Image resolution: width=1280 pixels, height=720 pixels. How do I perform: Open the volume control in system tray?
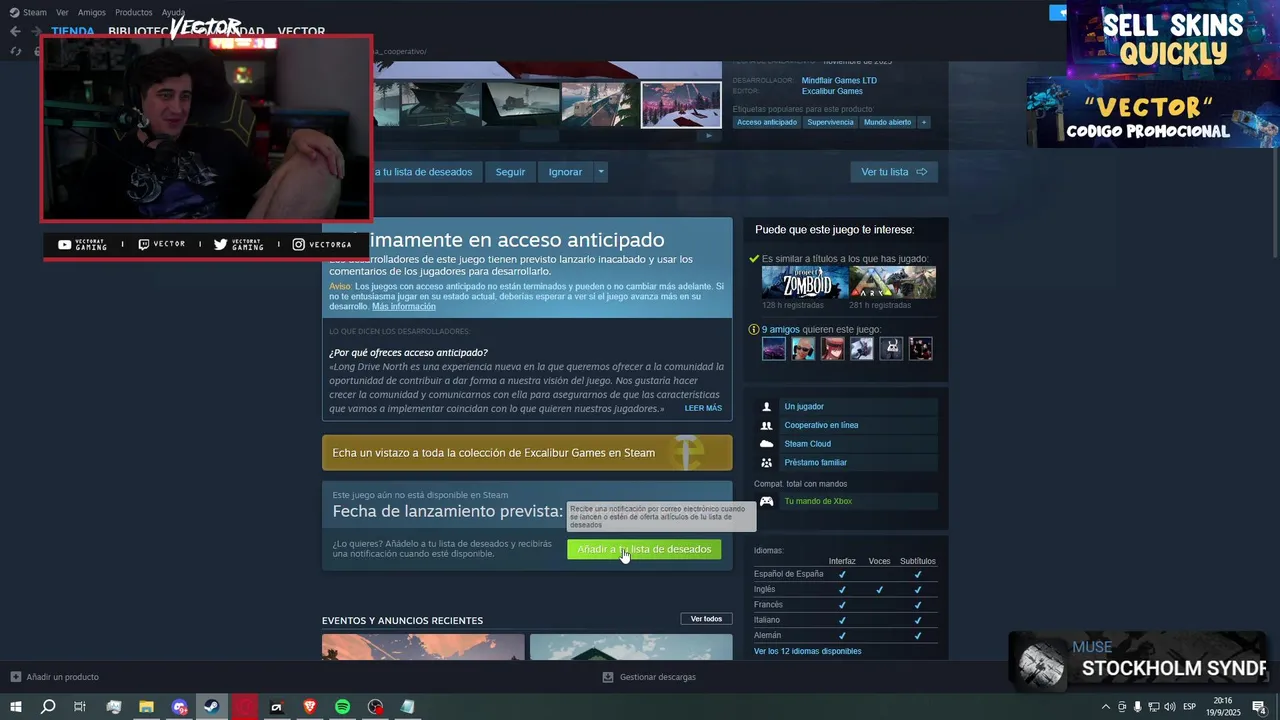(x=1169, y=707)
